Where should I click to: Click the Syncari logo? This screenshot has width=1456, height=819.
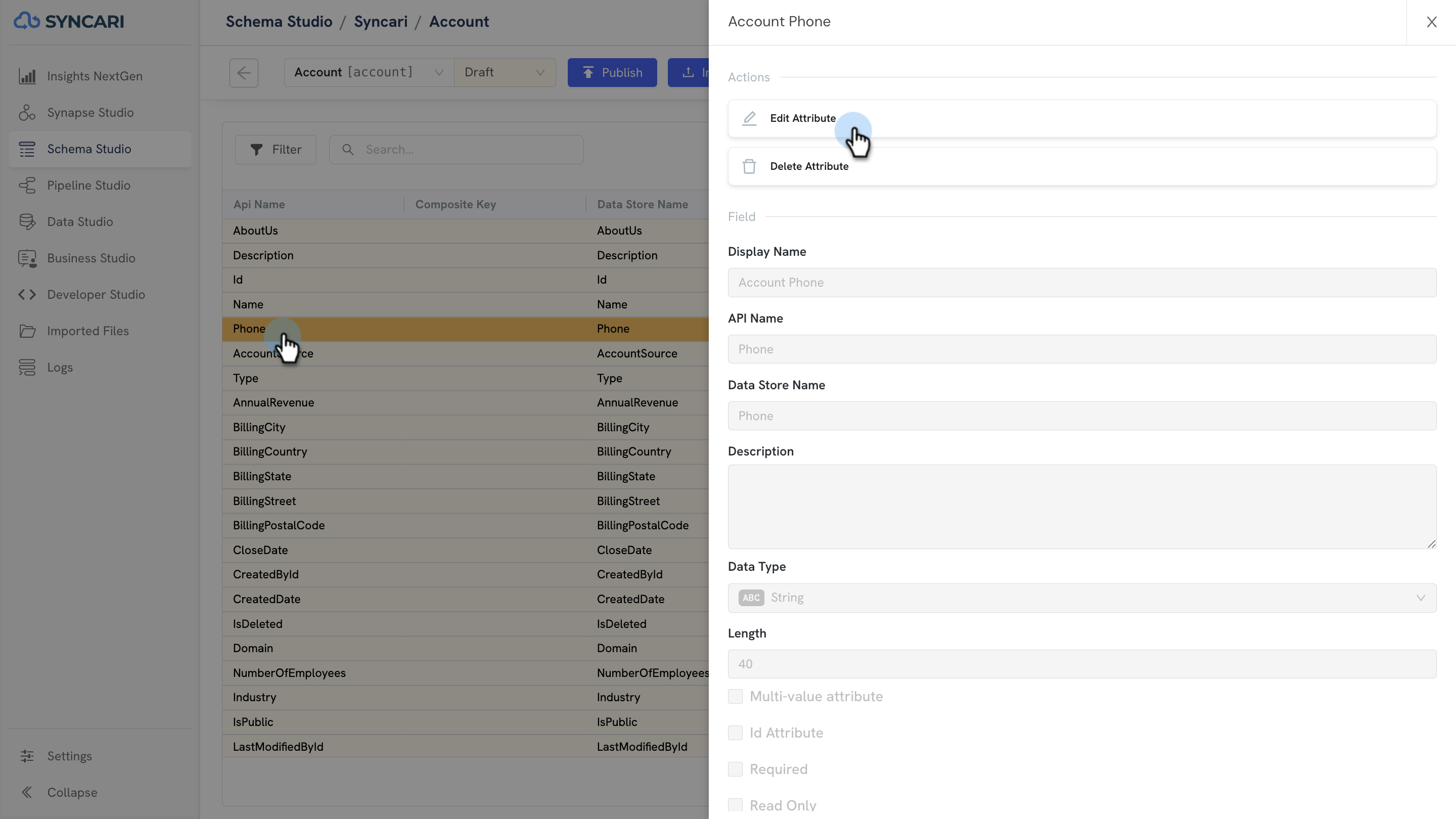pos(69,21)
